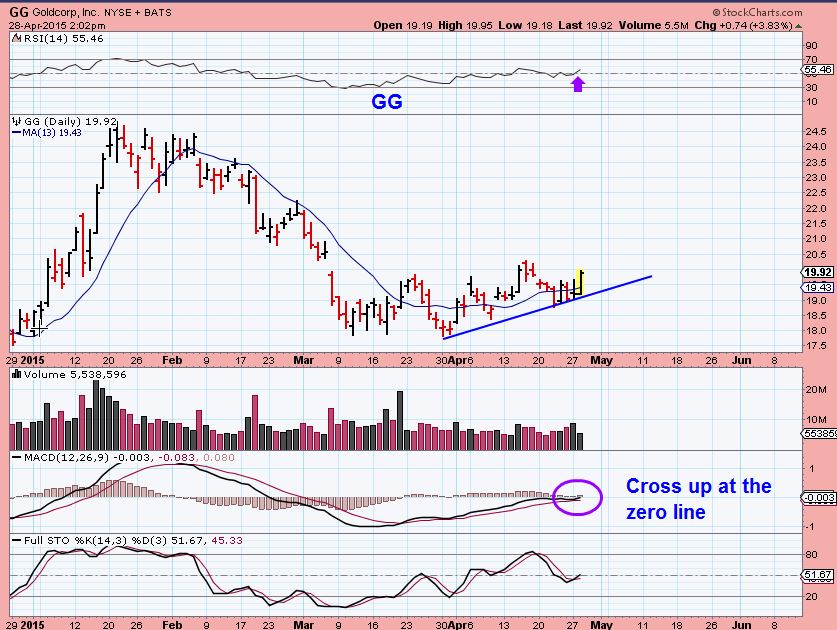Click the 30 level label on the RSI axis
Image resolution: width=837 pixels, height=630 pixels.
811,87
